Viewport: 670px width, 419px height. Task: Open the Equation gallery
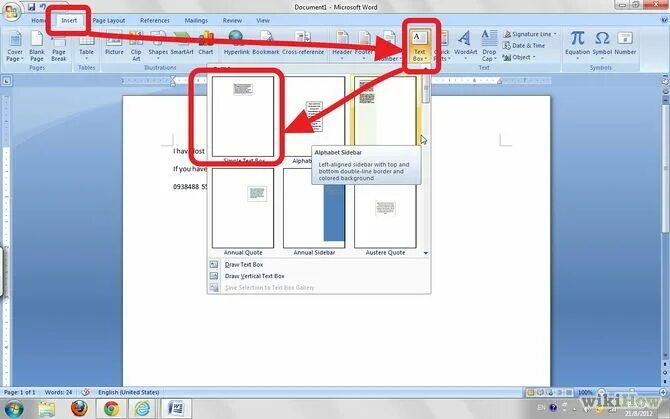(x=577, y=46)
